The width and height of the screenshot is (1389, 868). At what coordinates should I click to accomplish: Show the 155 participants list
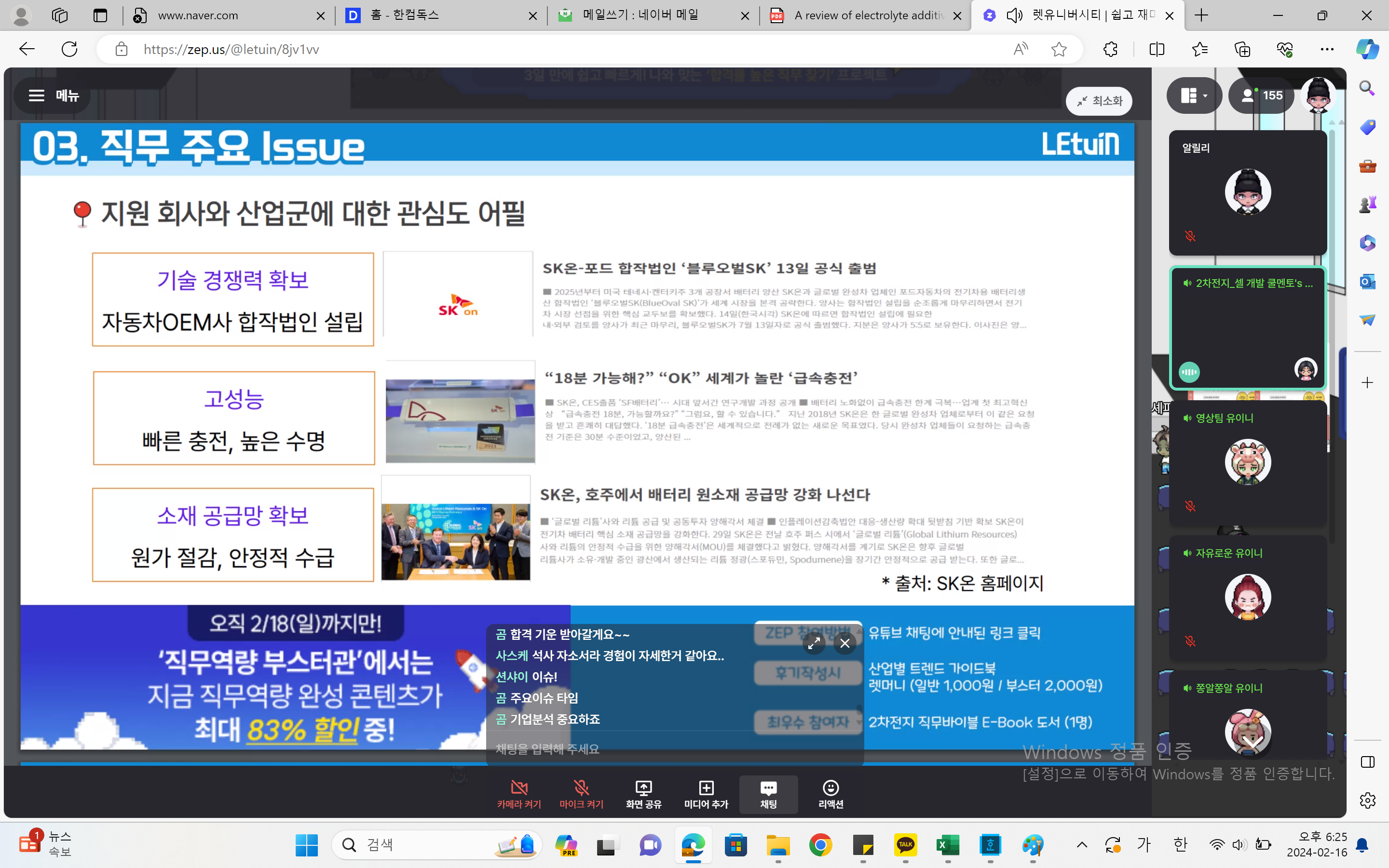click(x=1261, y=95)
